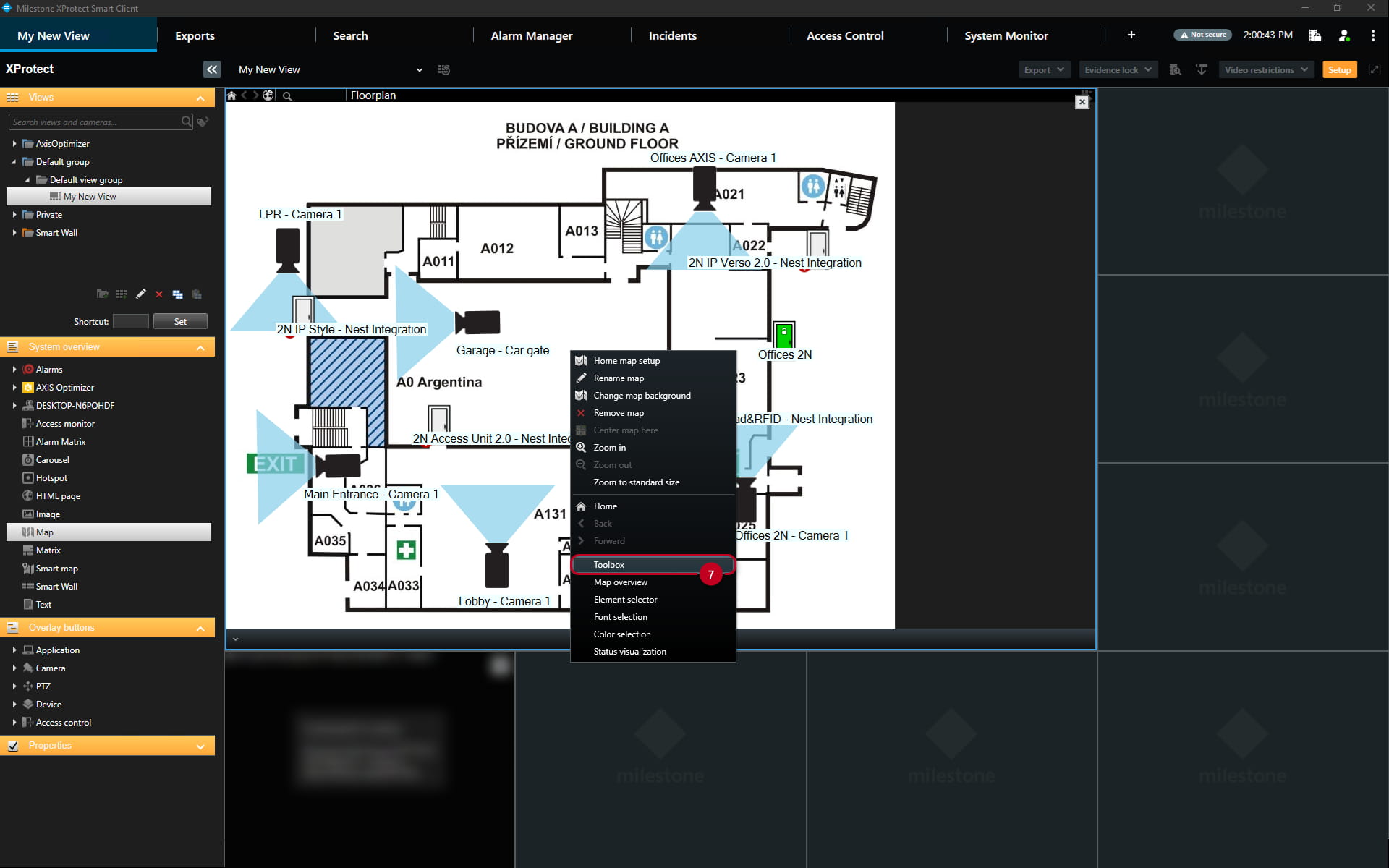Click the rename pencil icon in Views panel
Screen dimensions: 1389x868
140,294
